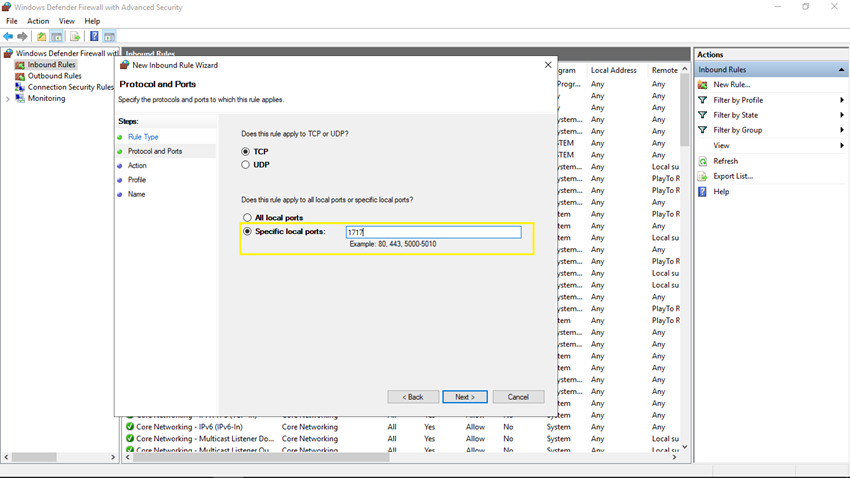Click the Profile step in the wizard steps
This screenshot has height=478, width=850.
pyautogui.click(x=137, y=179)
